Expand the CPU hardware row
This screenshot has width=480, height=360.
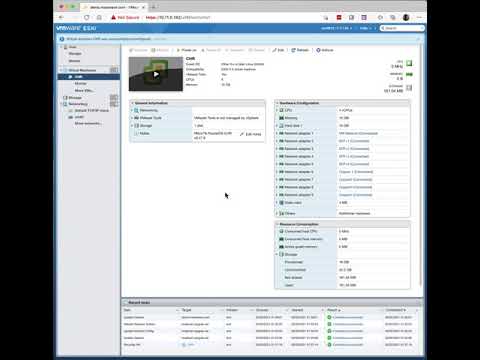pos(277,110)
